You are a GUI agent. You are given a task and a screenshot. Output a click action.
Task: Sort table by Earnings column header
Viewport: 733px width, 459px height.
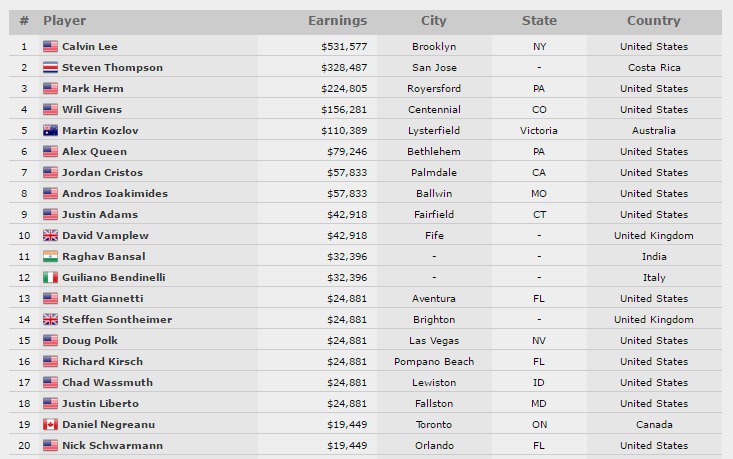(337, 21)
